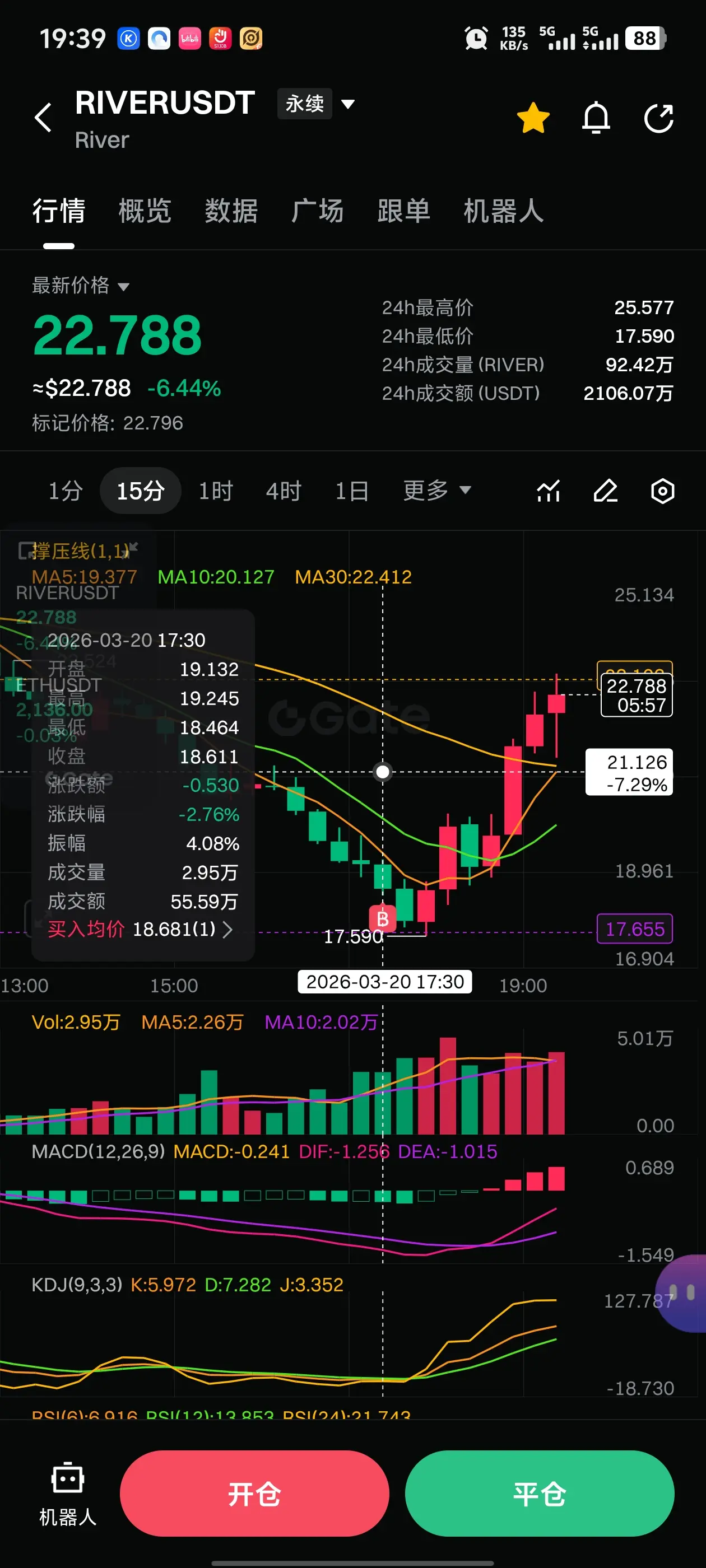706x1568 pixels.
Task: Select 1日 timeframe
Action: pyautogui.click(x=351, y=491)
